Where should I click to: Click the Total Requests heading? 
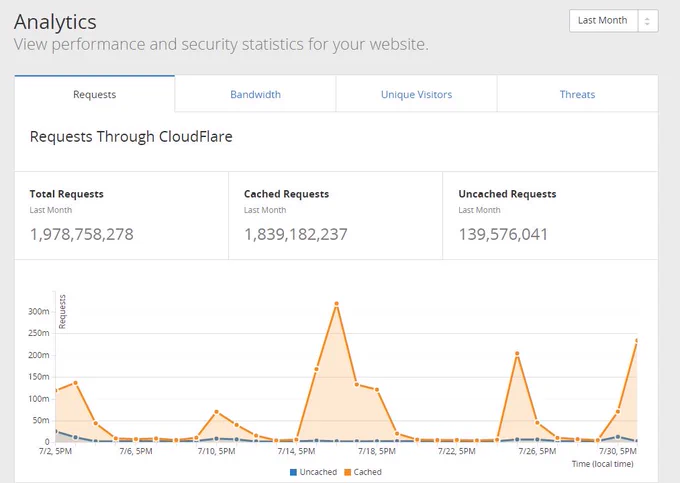click(66, 194)
